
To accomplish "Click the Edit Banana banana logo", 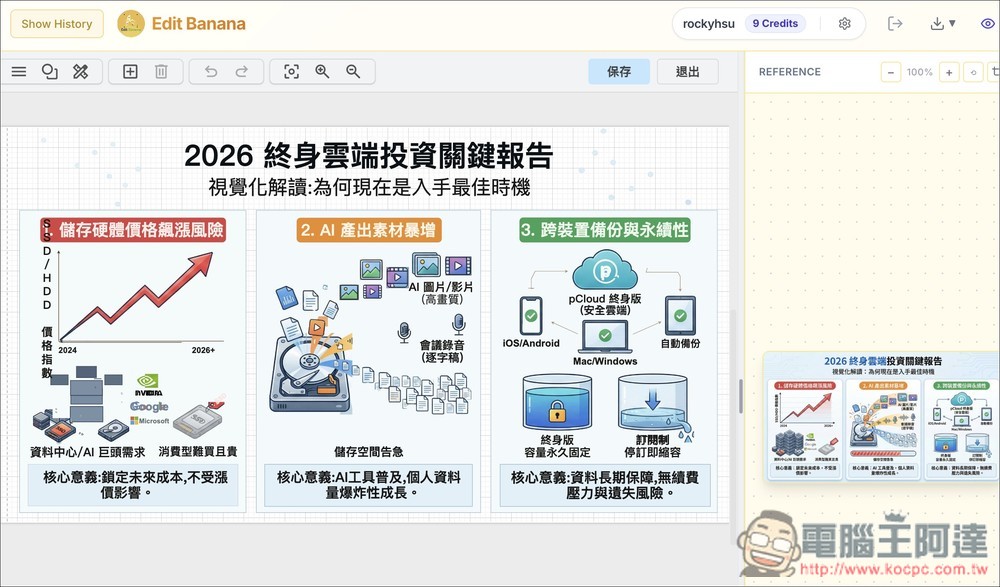I will point(133,23).
